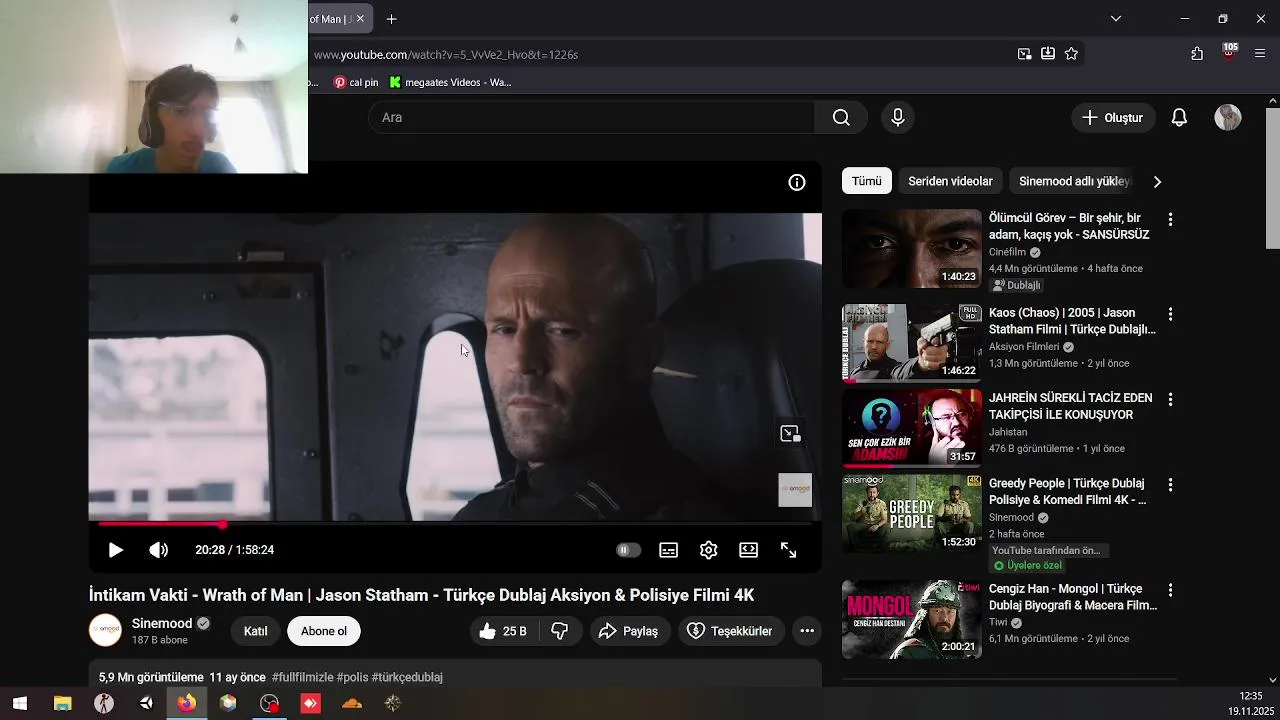Open Windows Start menu
The height and width of the screenshot is (720, 1280).
20,703
